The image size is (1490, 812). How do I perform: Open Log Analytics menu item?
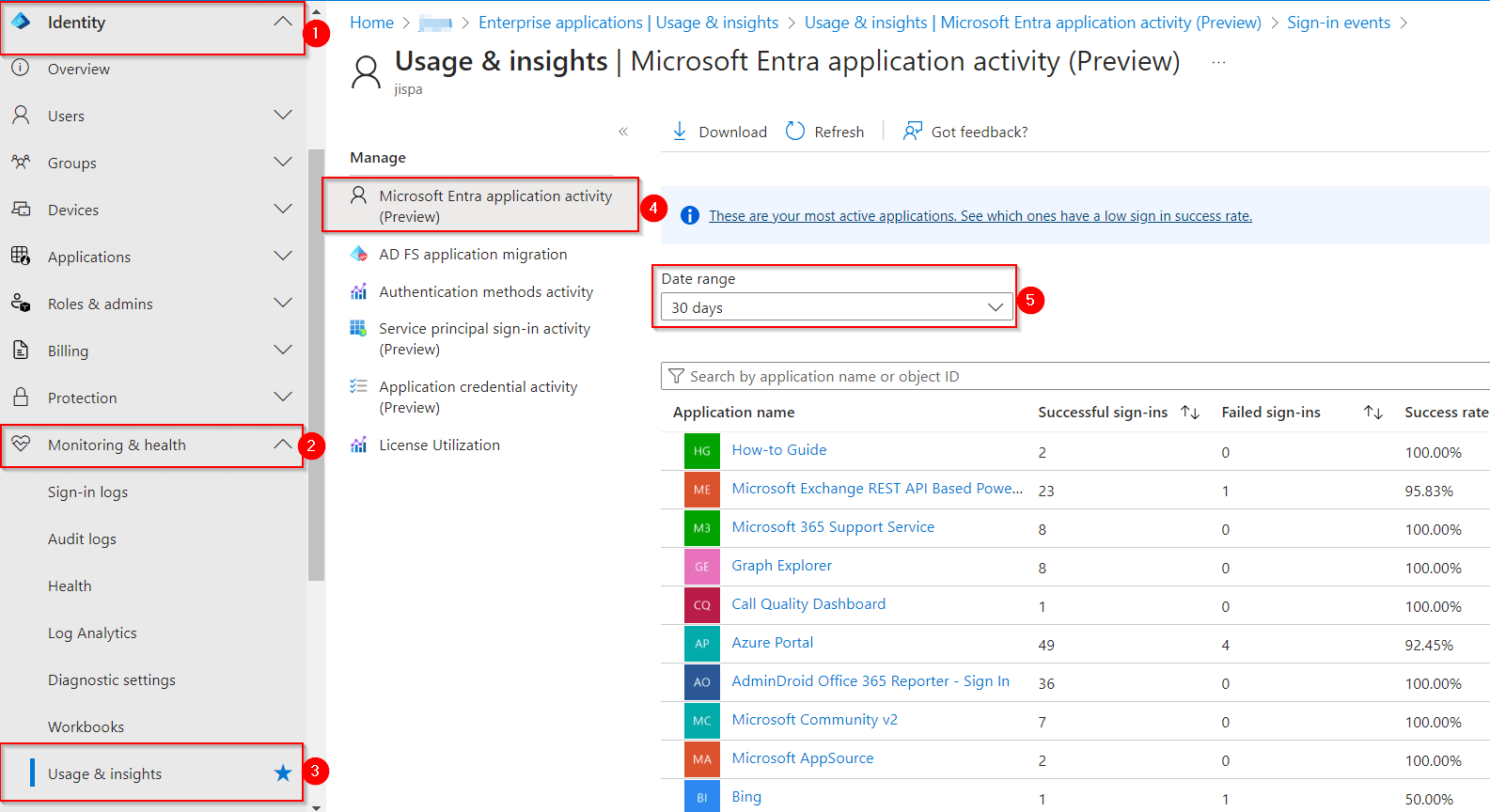pos(92,632)
